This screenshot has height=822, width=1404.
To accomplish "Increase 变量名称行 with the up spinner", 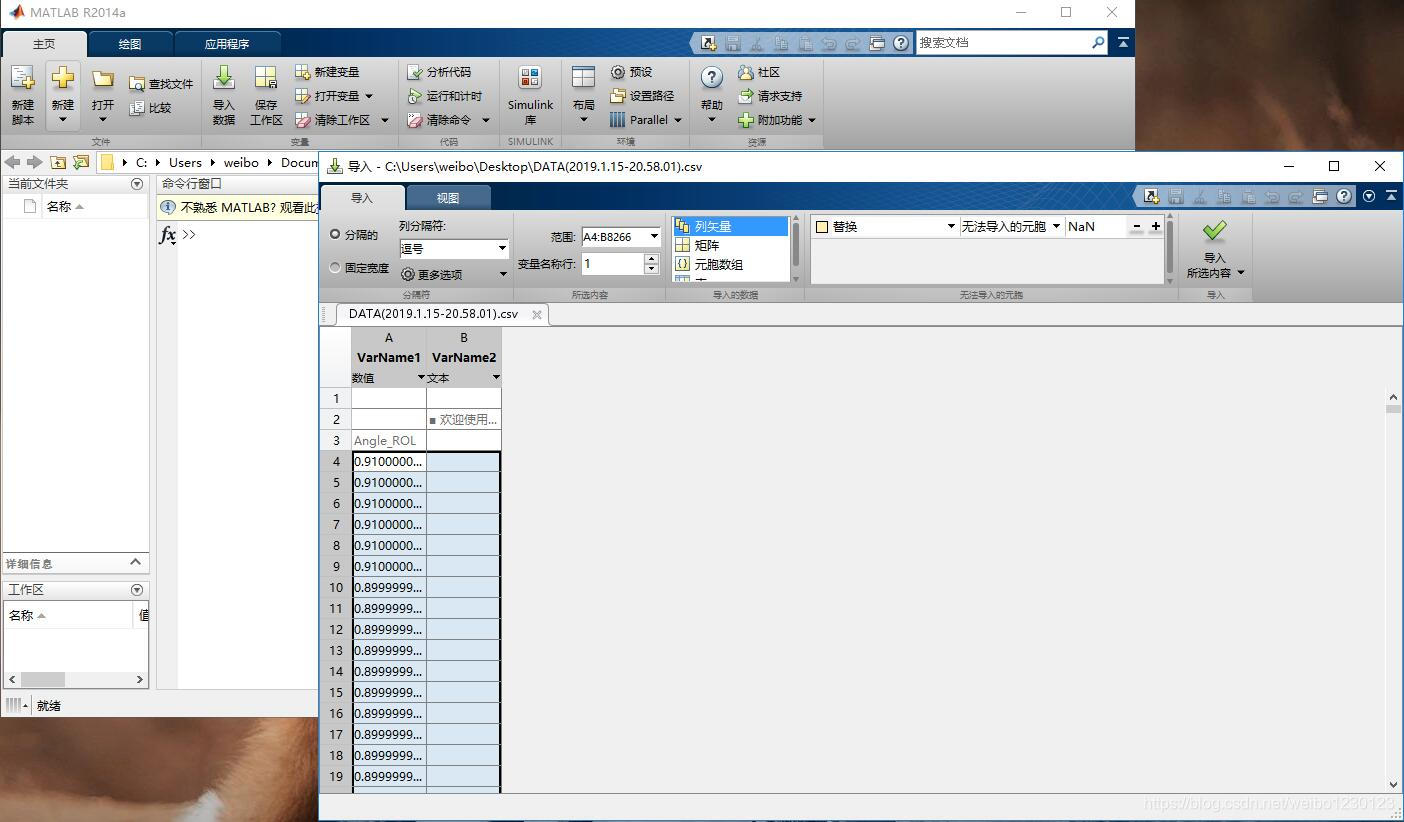I will (x=652, y=258).
